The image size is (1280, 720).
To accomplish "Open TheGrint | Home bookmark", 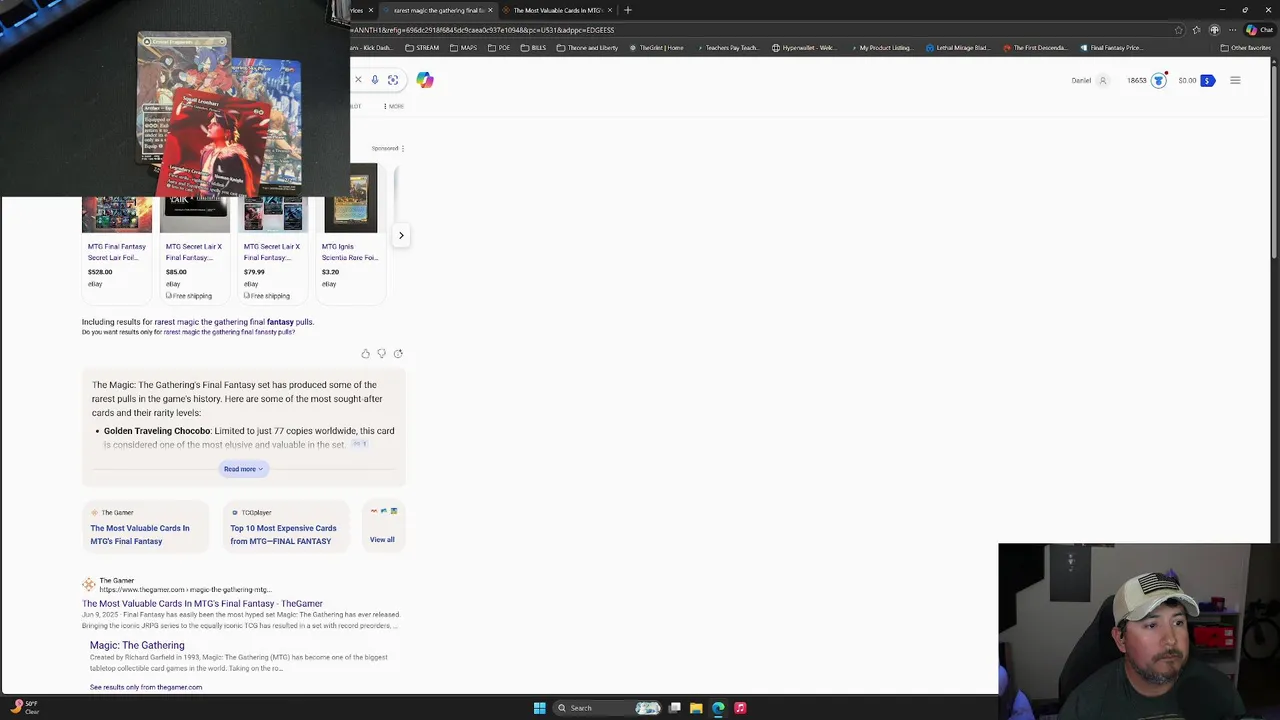I will pos(657,48).
